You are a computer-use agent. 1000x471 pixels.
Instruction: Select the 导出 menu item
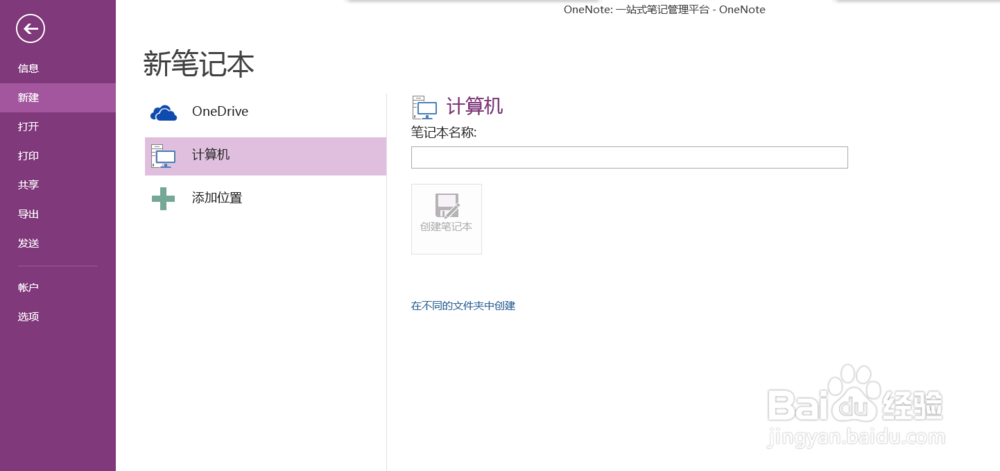pos(29,214)
